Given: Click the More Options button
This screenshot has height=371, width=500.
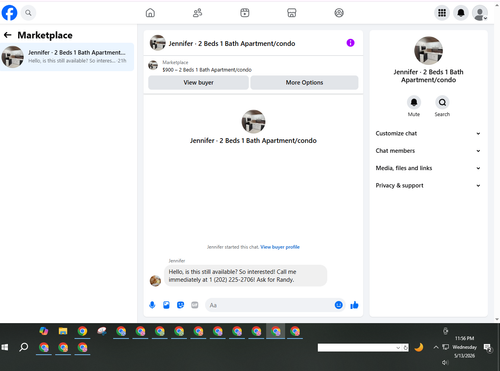Looking at the screenshot, I should (304, 83).
